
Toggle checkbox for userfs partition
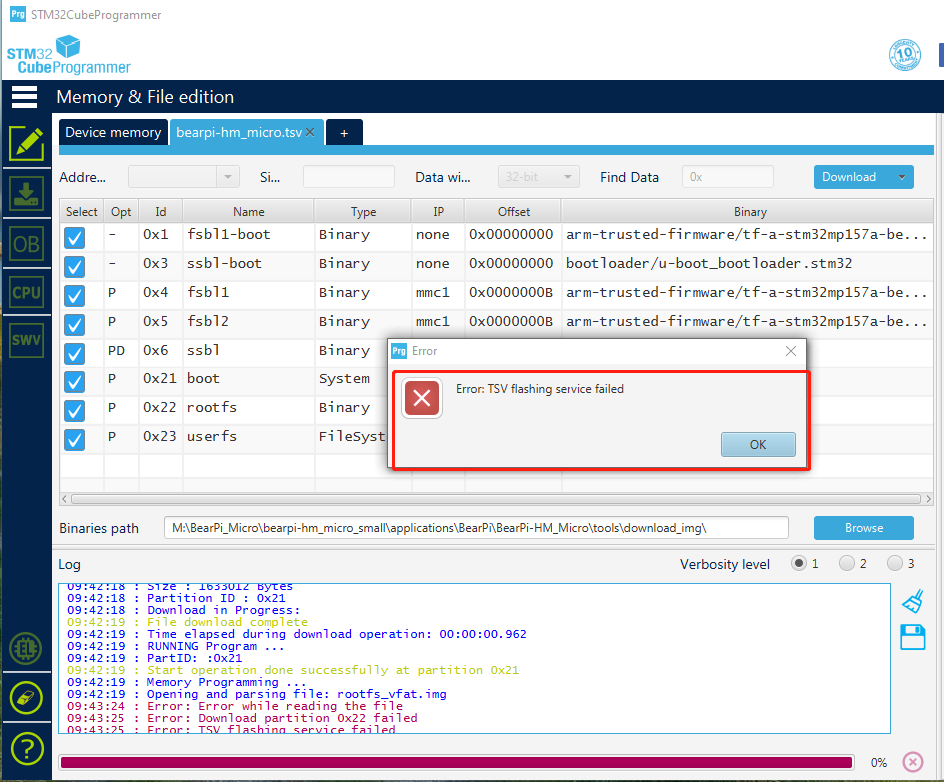pyautogui.click(x=75, y=439)
